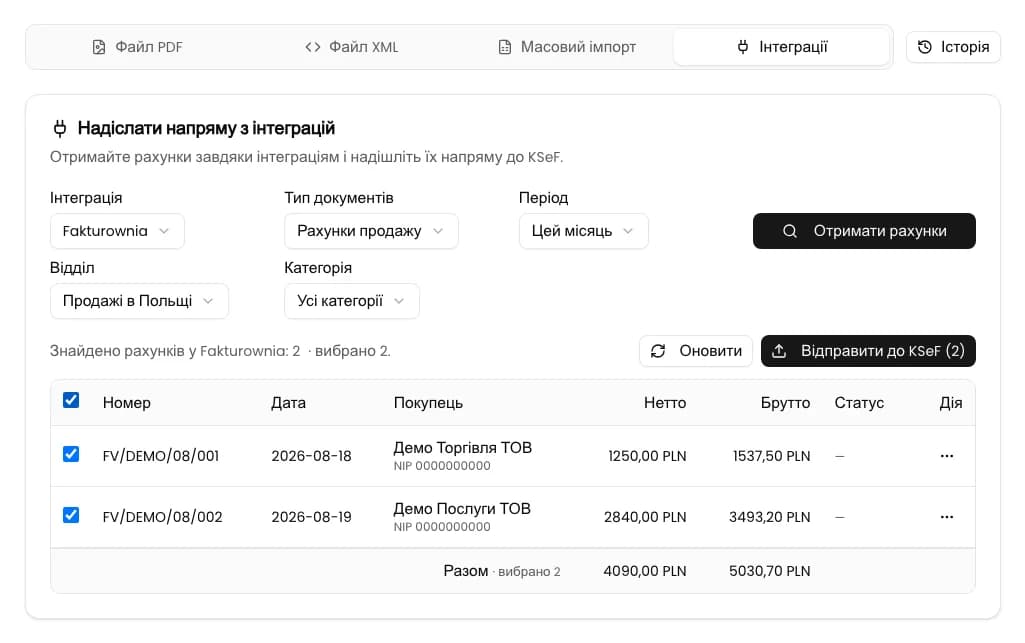This screenshot has width=1025, height=643.
Task: Uncheck the FV/DEMO/08/001 row checkbox
Action: click(x=71, y=453)
